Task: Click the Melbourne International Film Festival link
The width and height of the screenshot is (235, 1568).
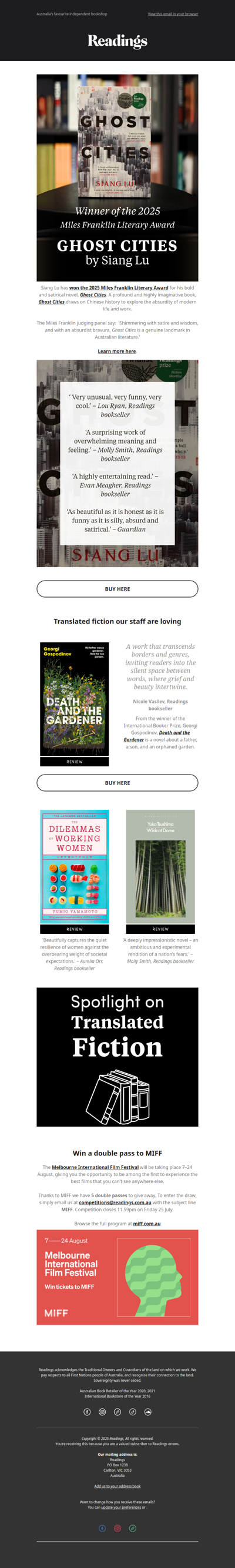Action: pos(95,1167)
